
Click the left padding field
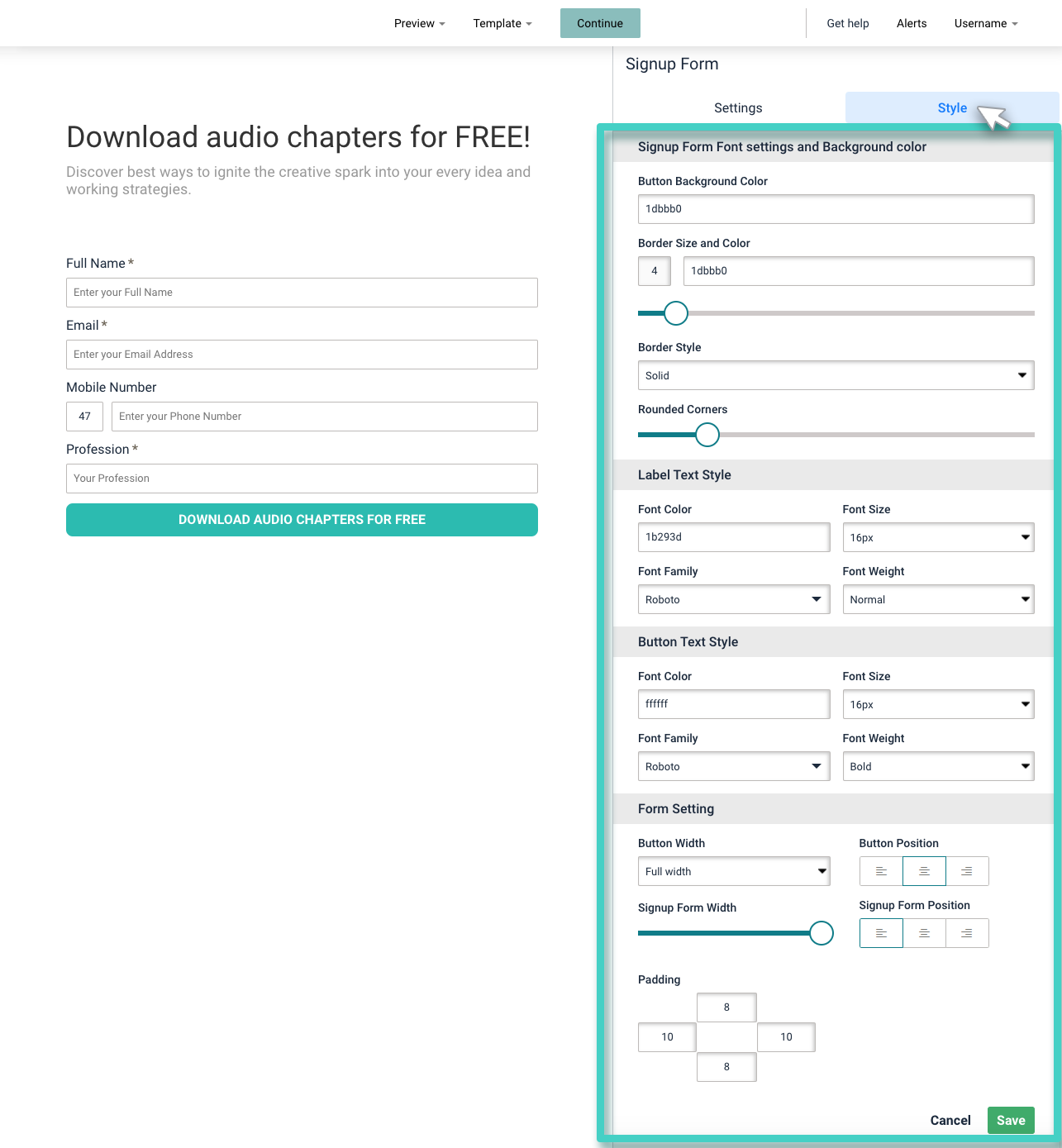(x=667, y=1037)
